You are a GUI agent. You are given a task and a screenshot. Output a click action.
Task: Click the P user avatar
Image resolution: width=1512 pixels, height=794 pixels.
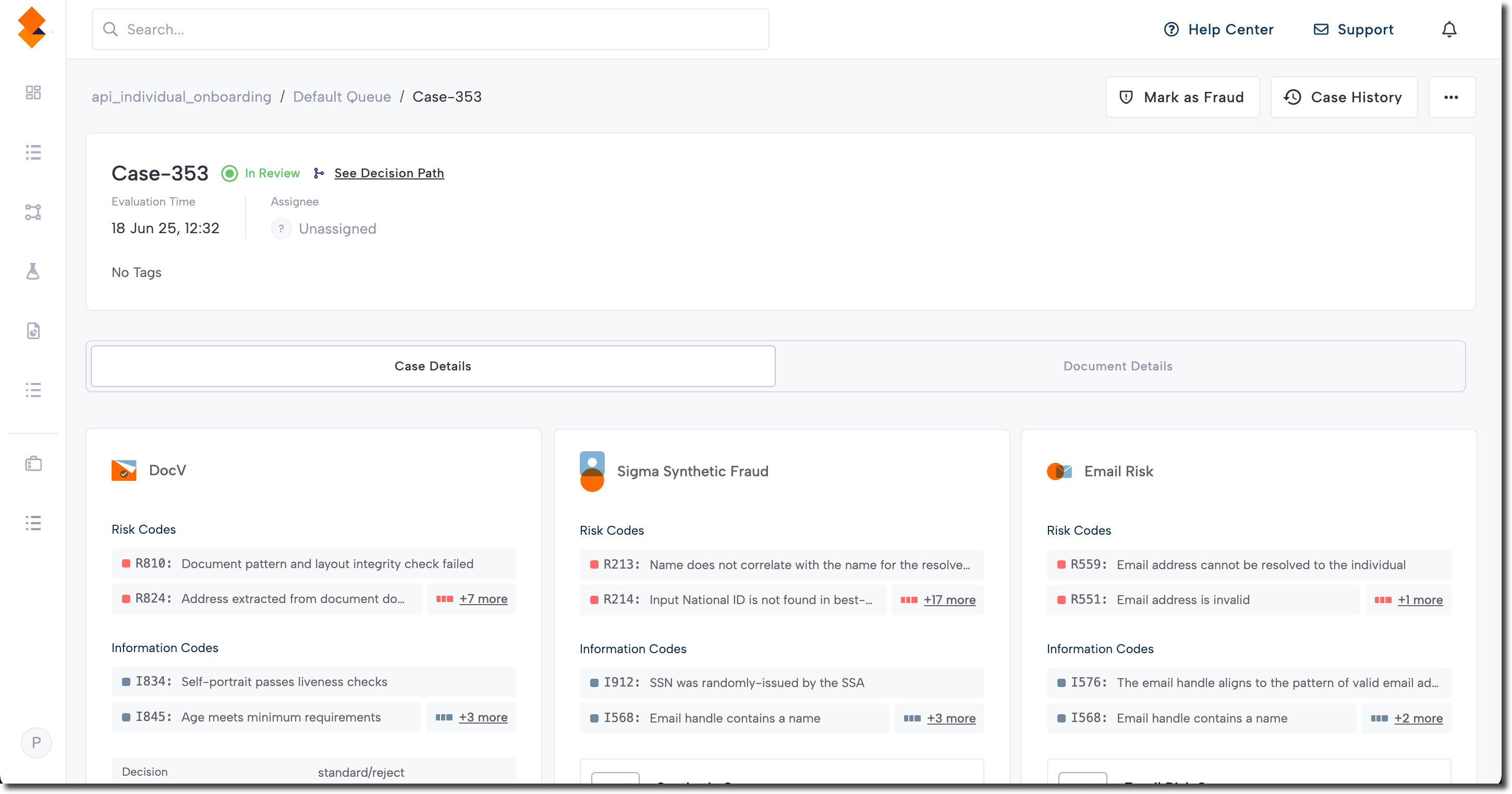(36, 742)
